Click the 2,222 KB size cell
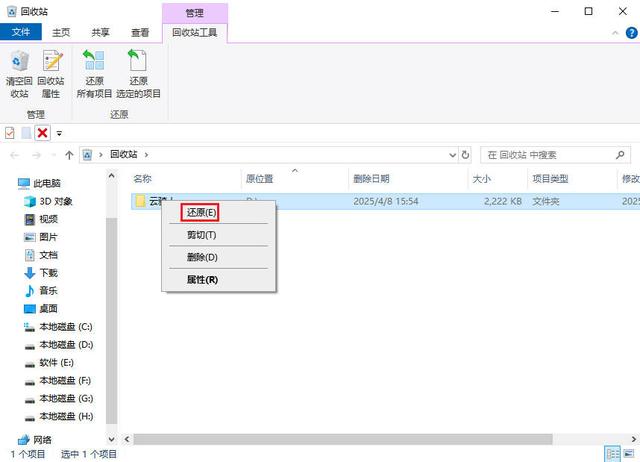 (503, 201)
